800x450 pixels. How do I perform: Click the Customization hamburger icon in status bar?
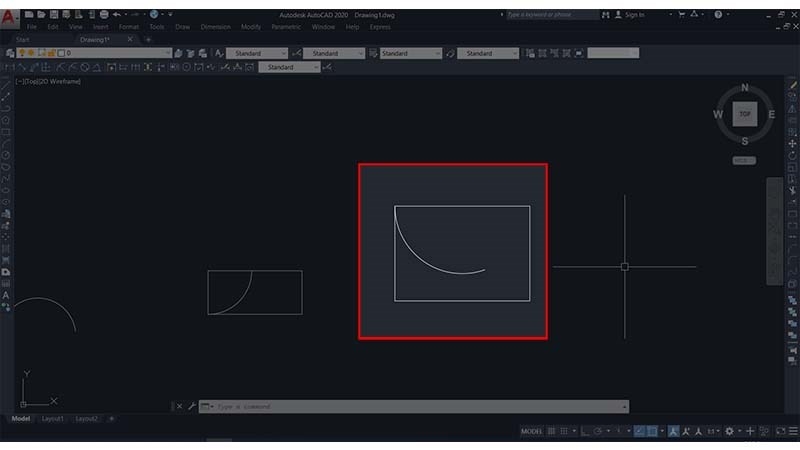pyautogui.click(x=793, y=432)
